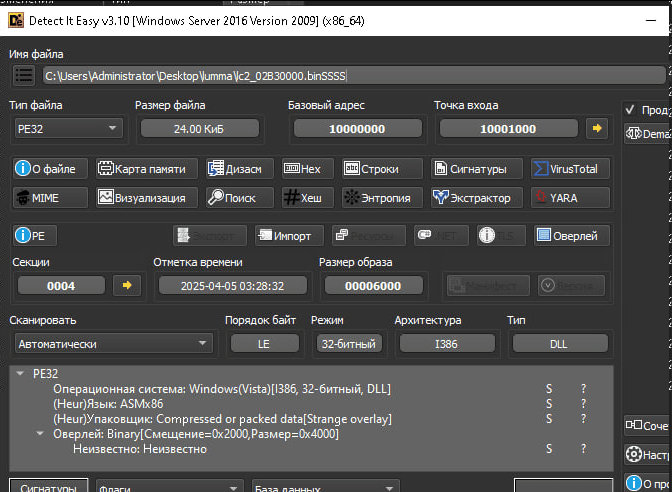Click the base address 10000000 value
Viewport: 672px width, 492px height.
pyautogui.click(x=357, y=129)
